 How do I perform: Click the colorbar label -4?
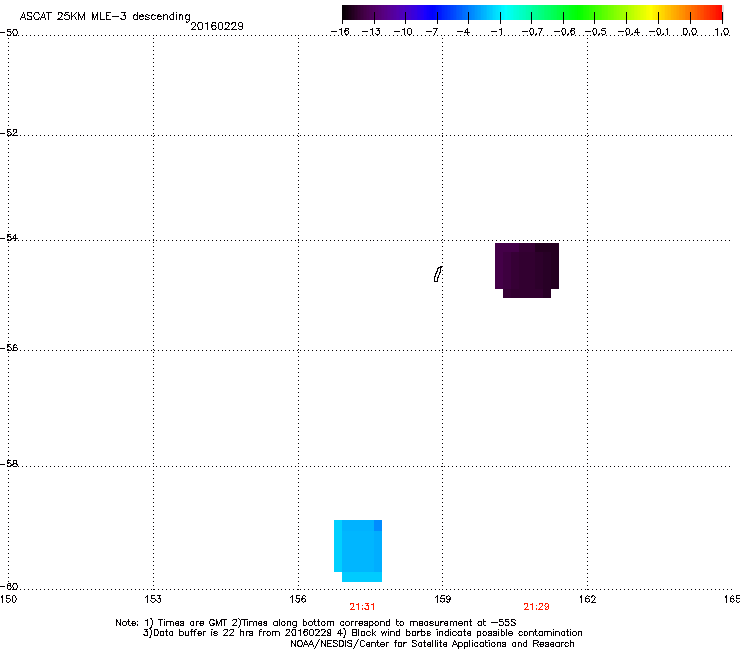pyautogui.click(x=463, y=32)
